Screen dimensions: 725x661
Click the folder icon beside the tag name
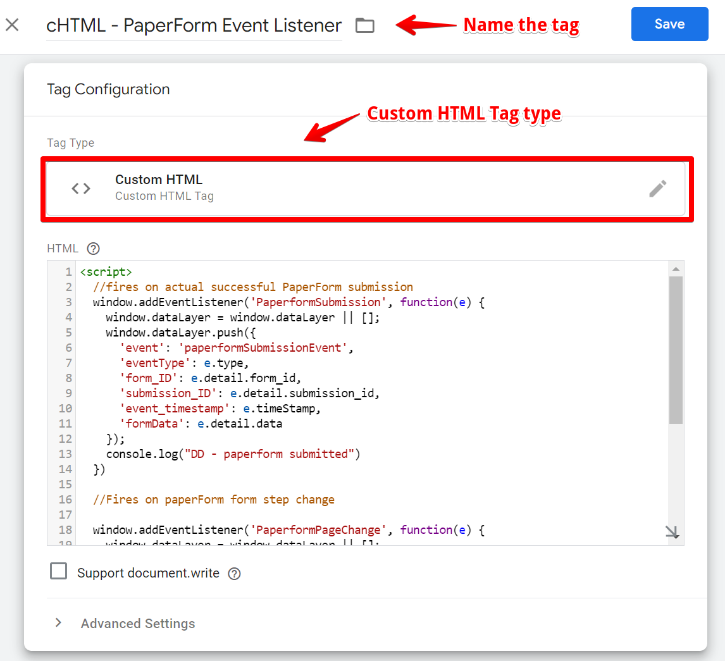[x=365, y=25]
